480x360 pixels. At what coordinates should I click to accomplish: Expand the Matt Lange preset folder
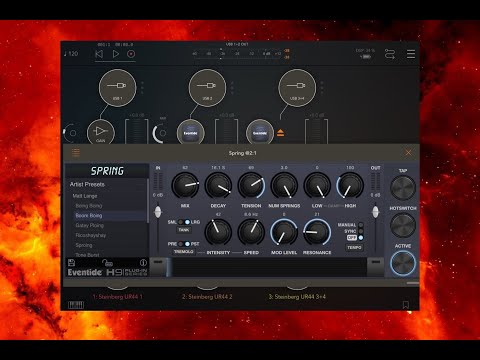click(x=85, y=196)
